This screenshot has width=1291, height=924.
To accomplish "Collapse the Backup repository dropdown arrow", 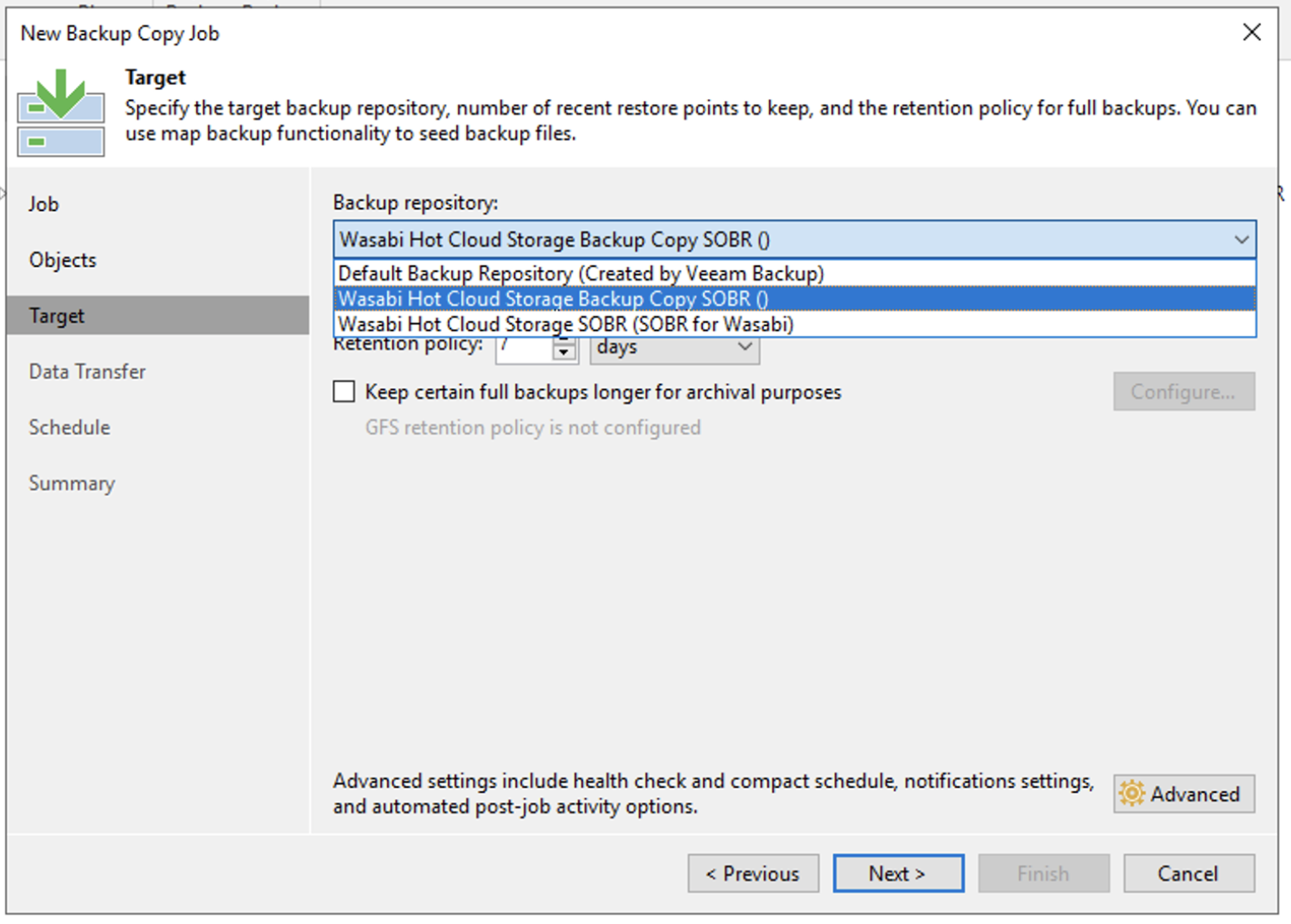I will [x=1241, y=240].
